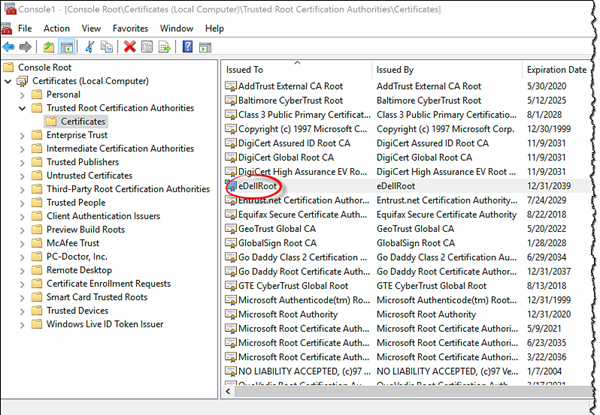This screenshot has width=600, height=415.
Task: Open the Help menu
Action: click(214, 29)
